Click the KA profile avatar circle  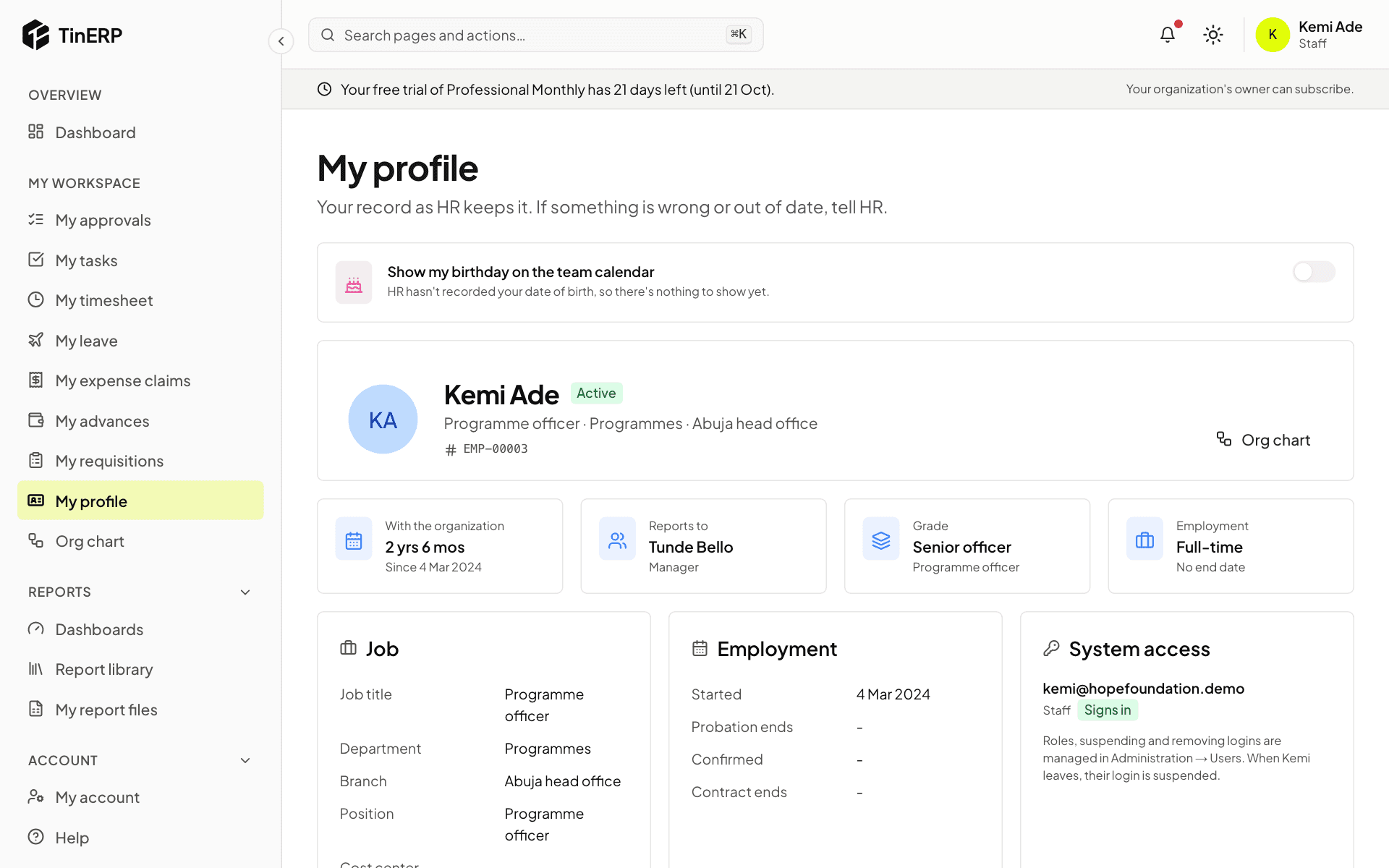point(383,420)
